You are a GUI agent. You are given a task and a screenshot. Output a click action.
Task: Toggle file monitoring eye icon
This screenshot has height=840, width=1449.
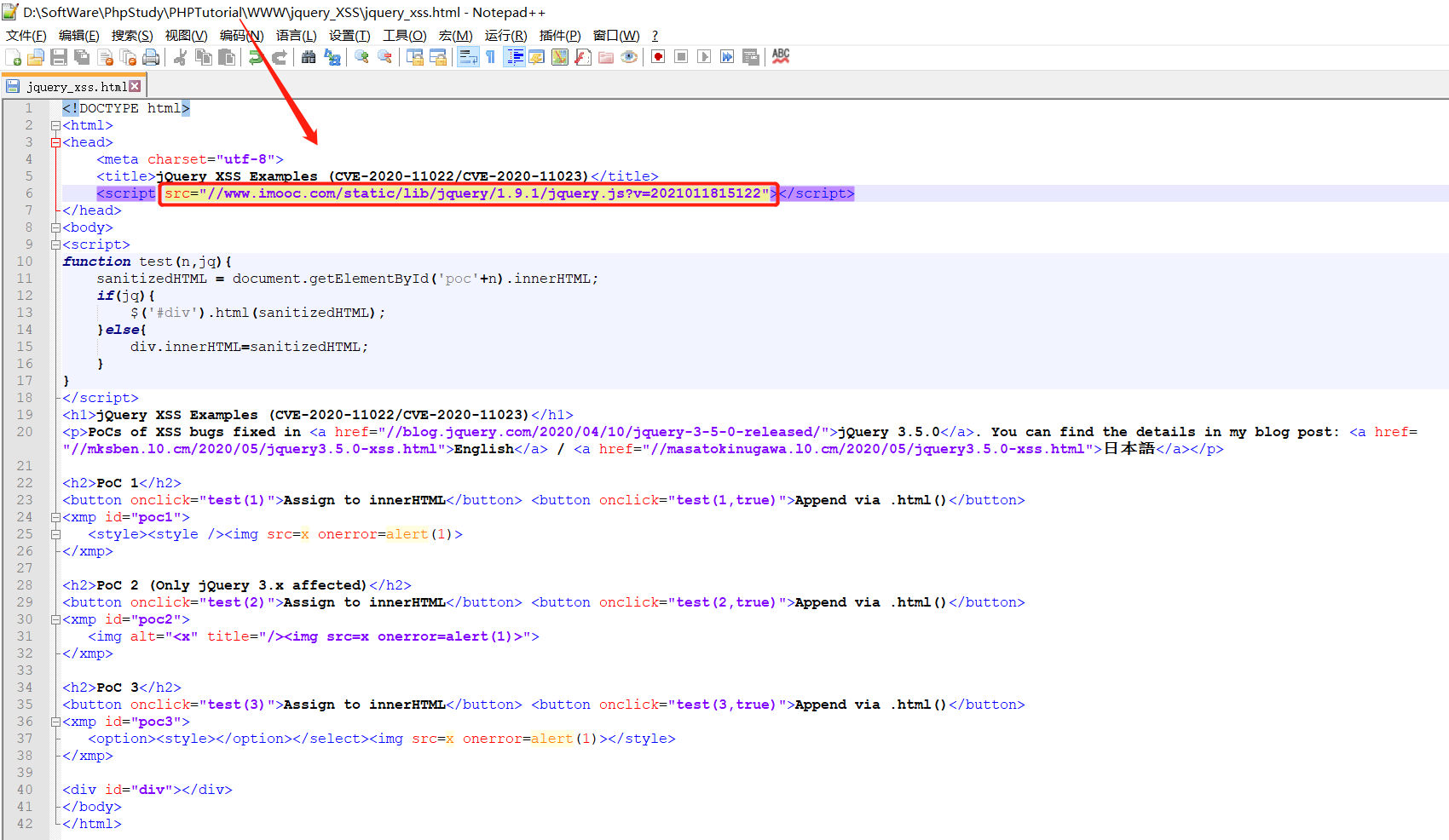[x=629, y=57]
